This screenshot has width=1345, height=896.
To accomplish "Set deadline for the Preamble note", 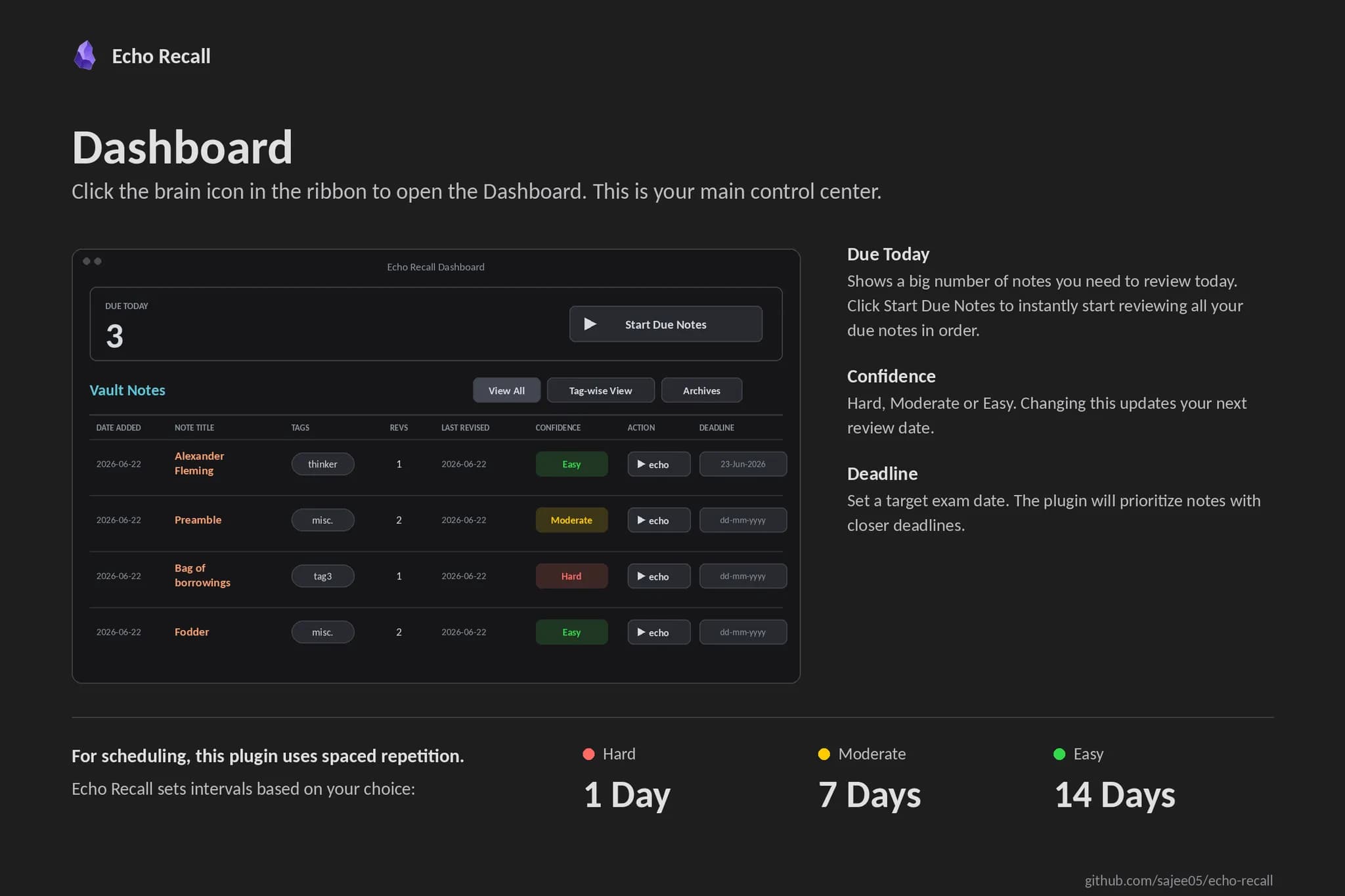I will 743,520.
